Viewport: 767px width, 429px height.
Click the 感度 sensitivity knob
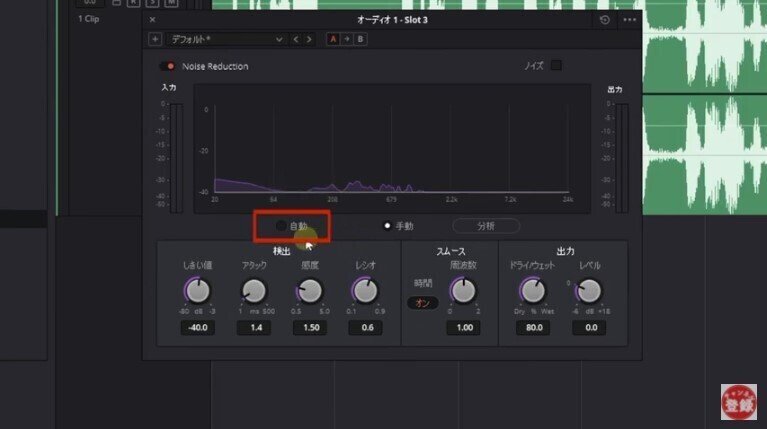(x=310, y=291)
